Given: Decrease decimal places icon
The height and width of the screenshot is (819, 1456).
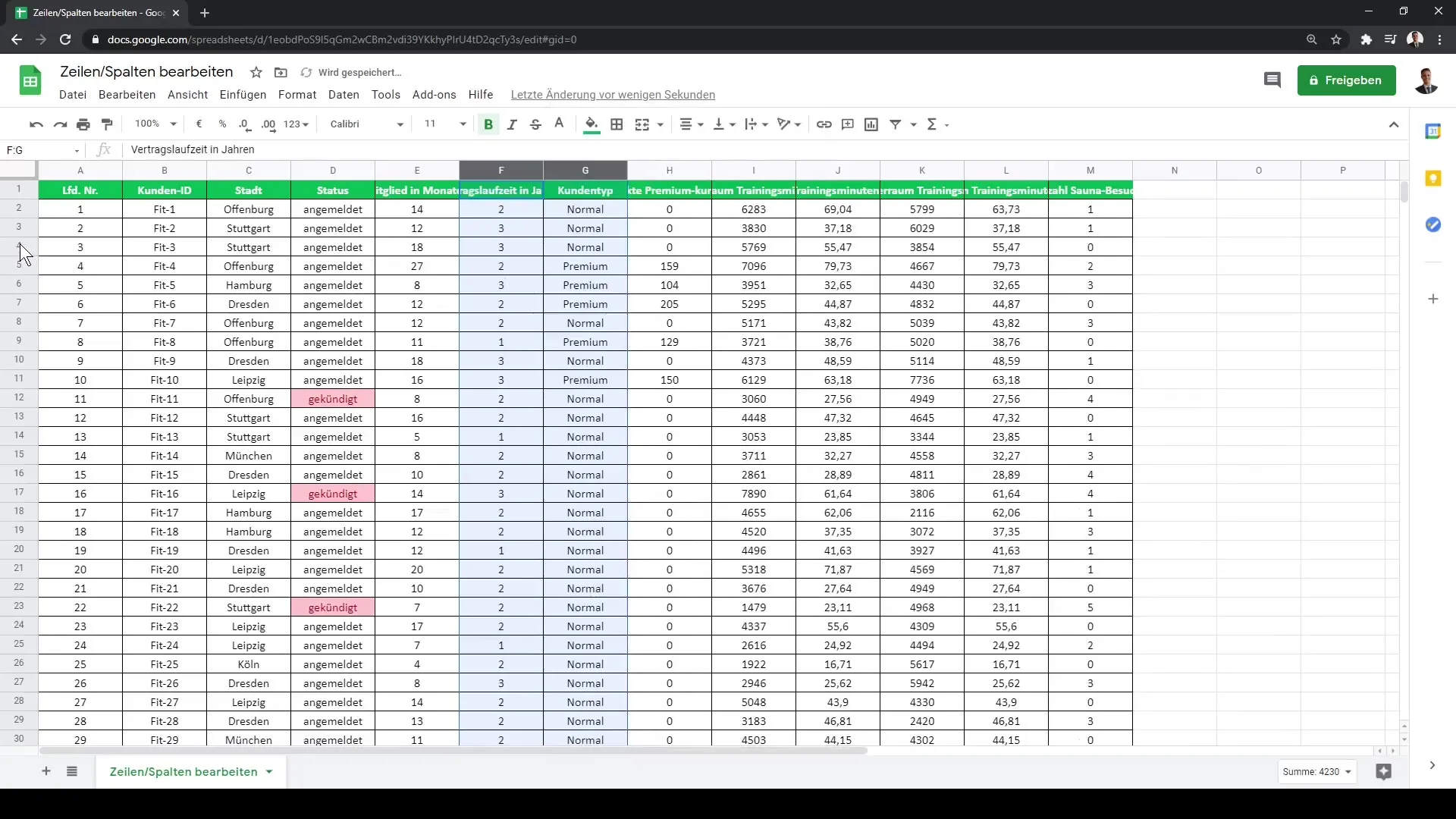Looking at the screenshot, I should 244,124.
